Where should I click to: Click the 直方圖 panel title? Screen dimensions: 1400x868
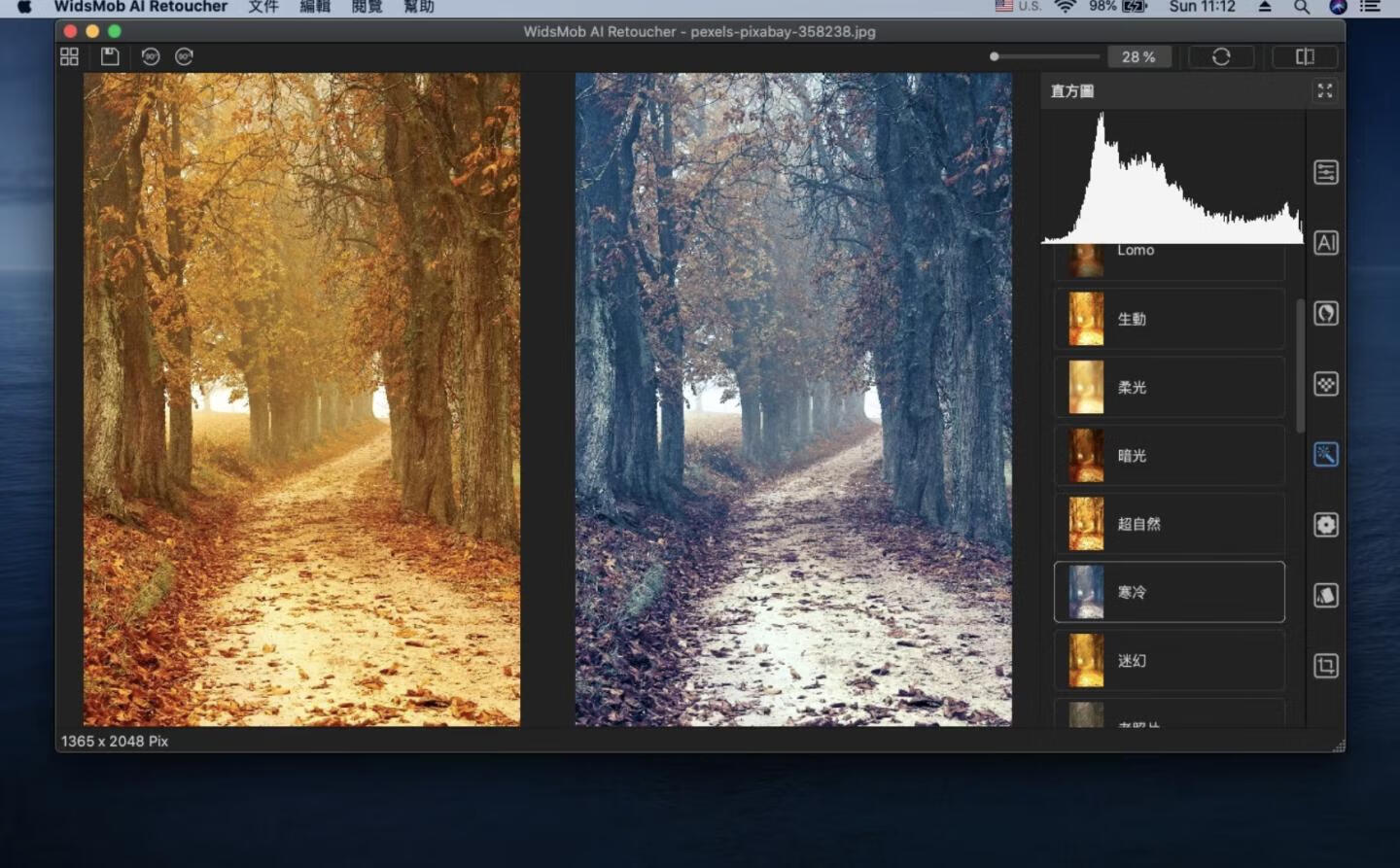click(x=1072, y=90)
